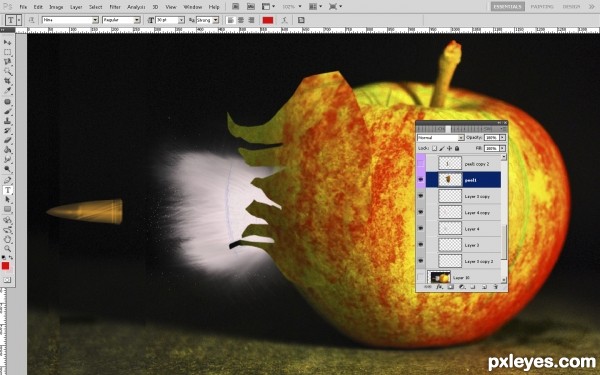Select the Eyedropper tool

7,91
